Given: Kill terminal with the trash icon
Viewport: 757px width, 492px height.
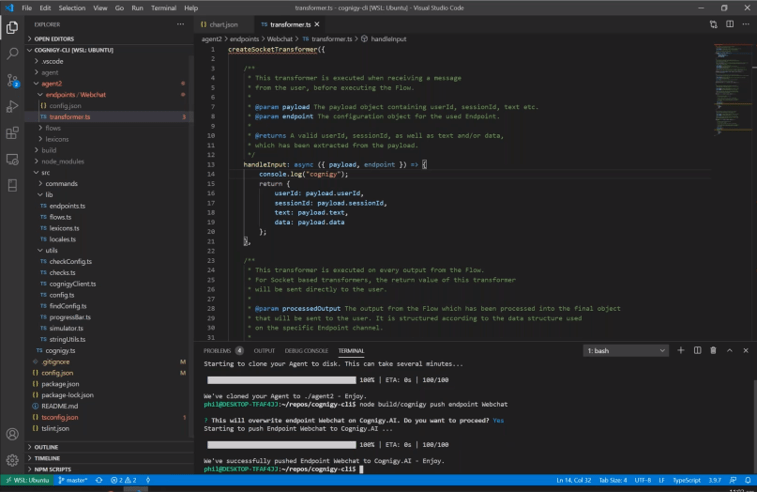Looking at the screenshot, I should click(713, 351).
